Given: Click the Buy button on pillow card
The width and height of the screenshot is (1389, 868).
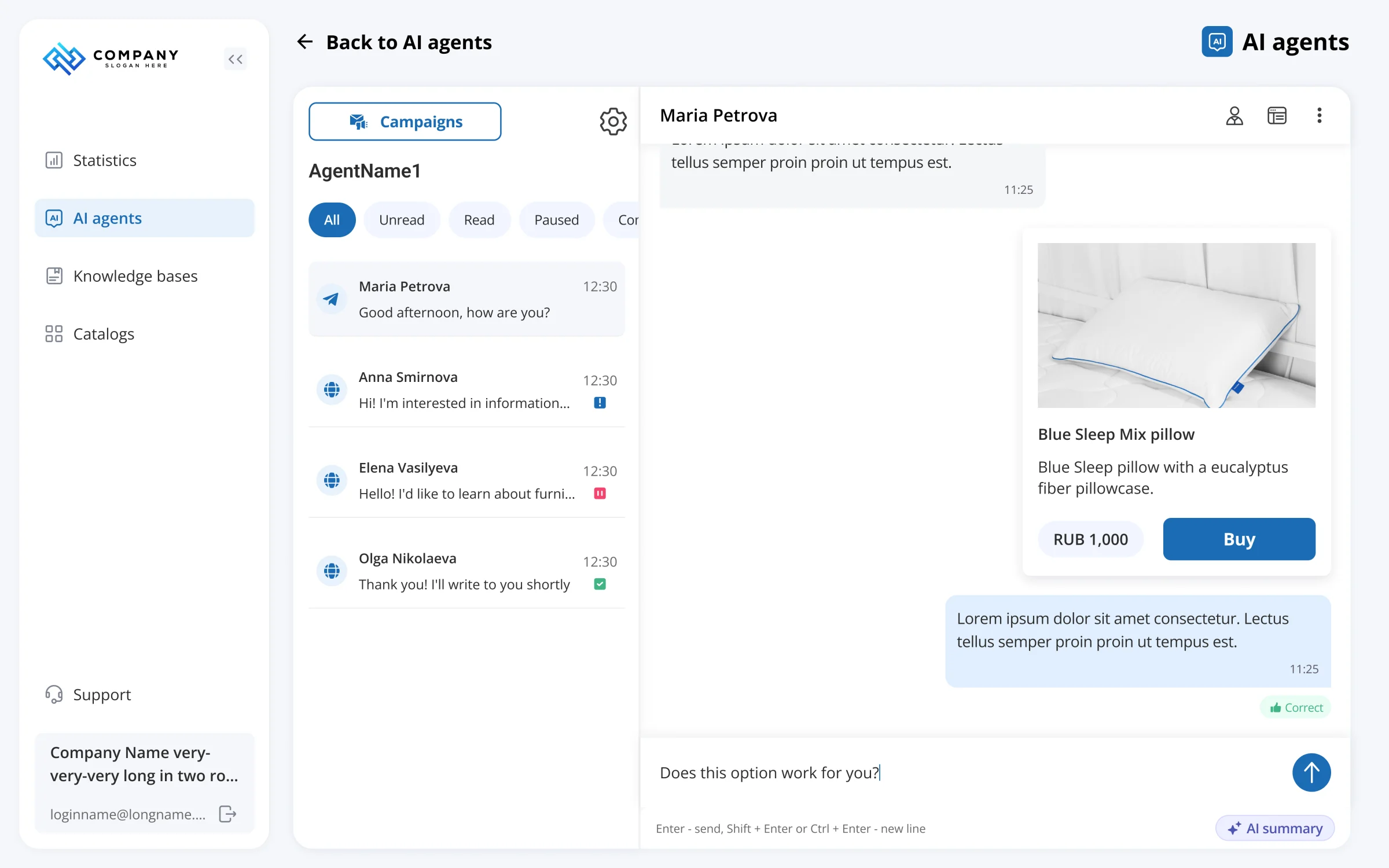Looking at the screenshot, I should coord(1239,539).
